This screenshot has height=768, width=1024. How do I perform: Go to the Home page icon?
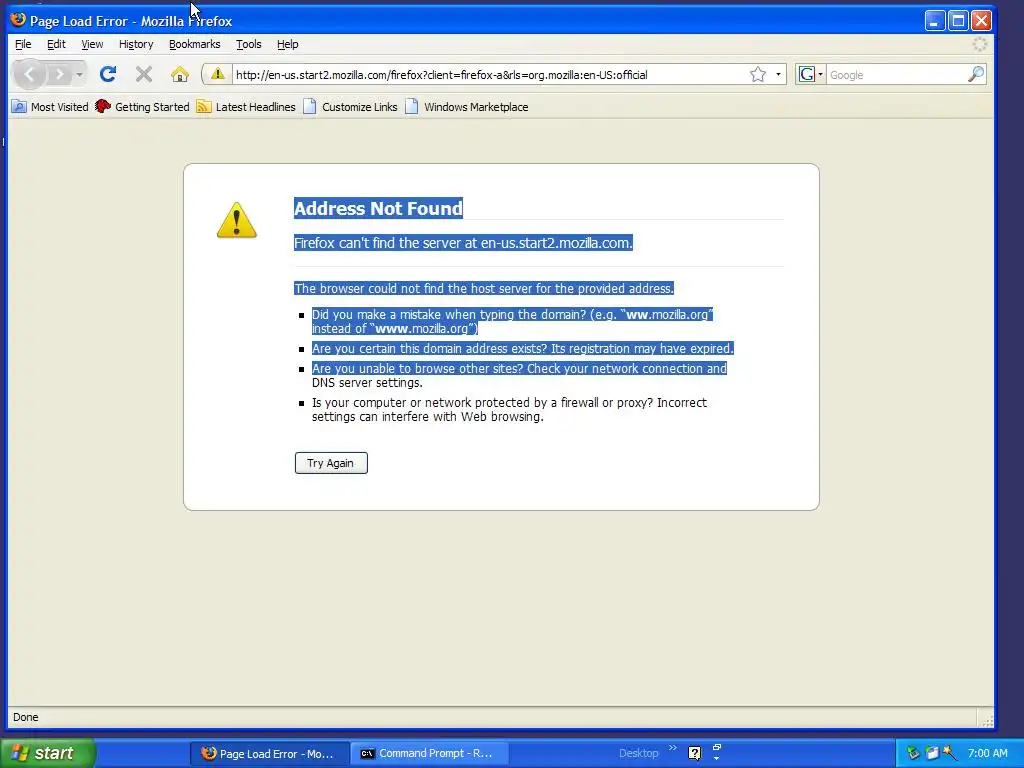pyautogui.click(x=180, y=74)
